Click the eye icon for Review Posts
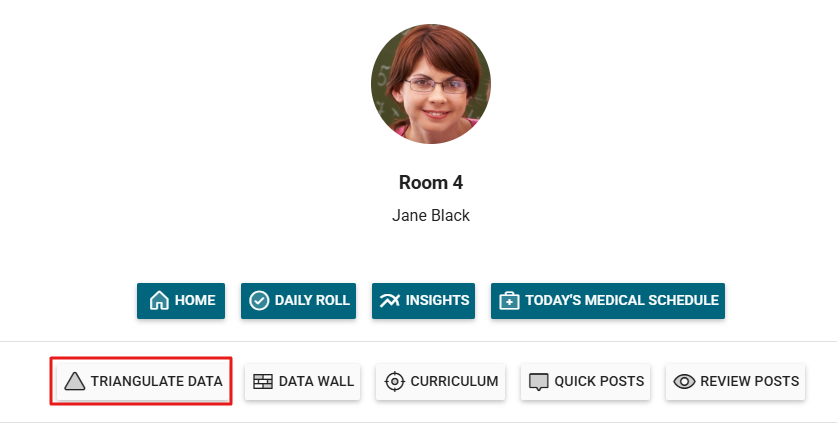 (x=685, y=381)
